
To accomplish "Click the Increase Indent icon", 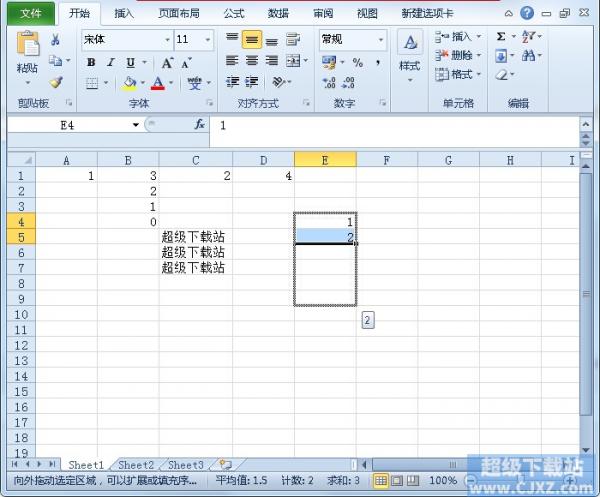I will 251,82.
